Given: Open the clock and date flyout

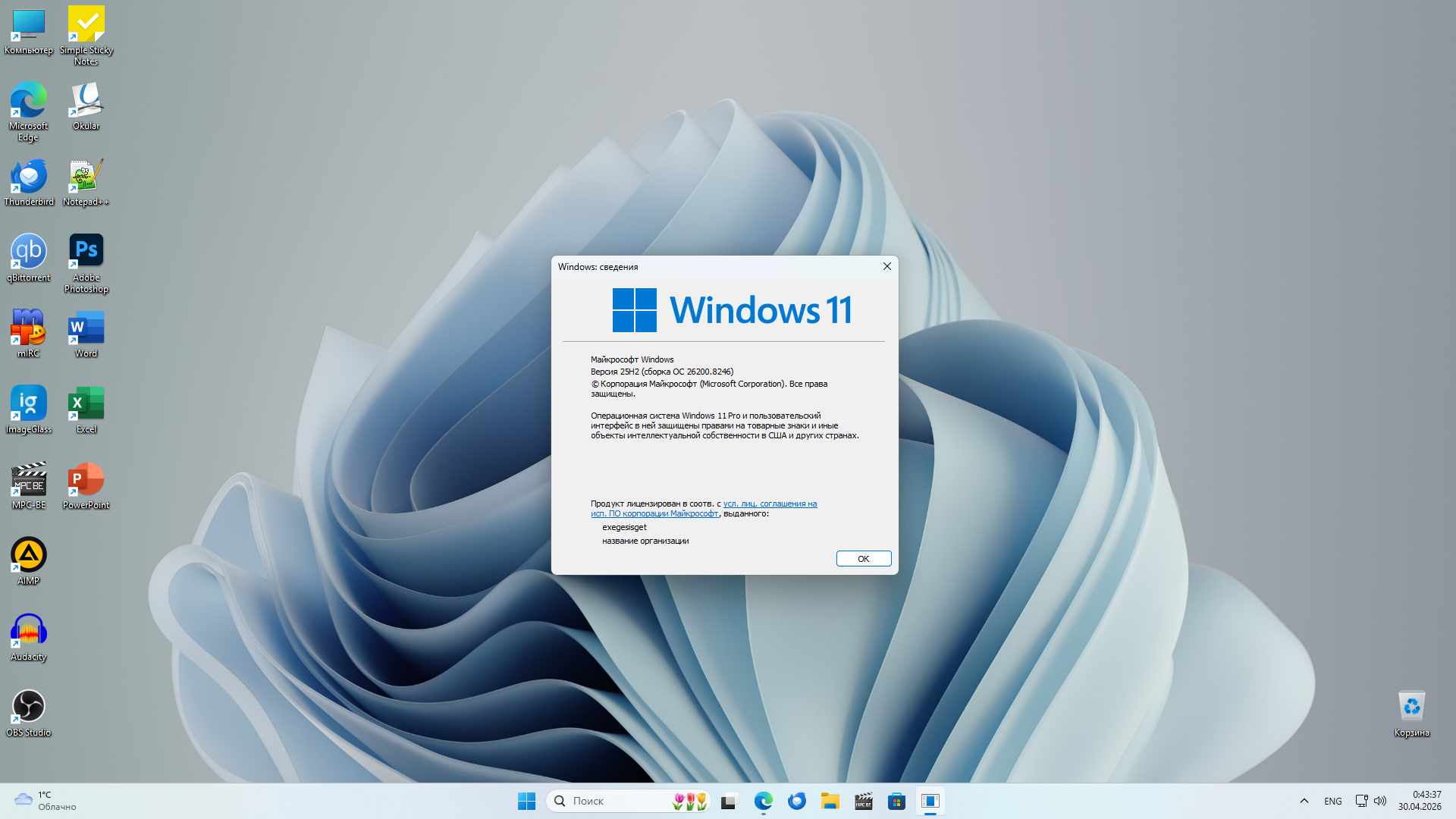Looking at the screenshot, I should click(1420, 801).
